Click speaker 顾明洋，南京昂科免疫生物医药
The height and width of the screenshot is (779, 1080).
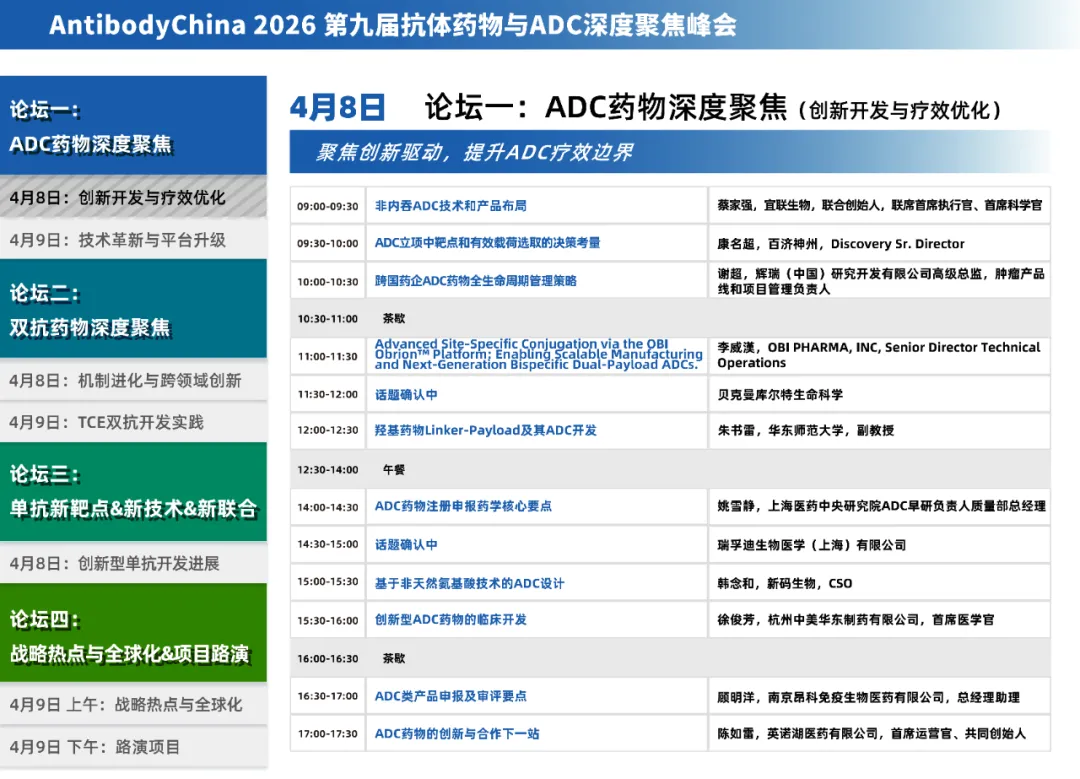[x=868, y=697]
